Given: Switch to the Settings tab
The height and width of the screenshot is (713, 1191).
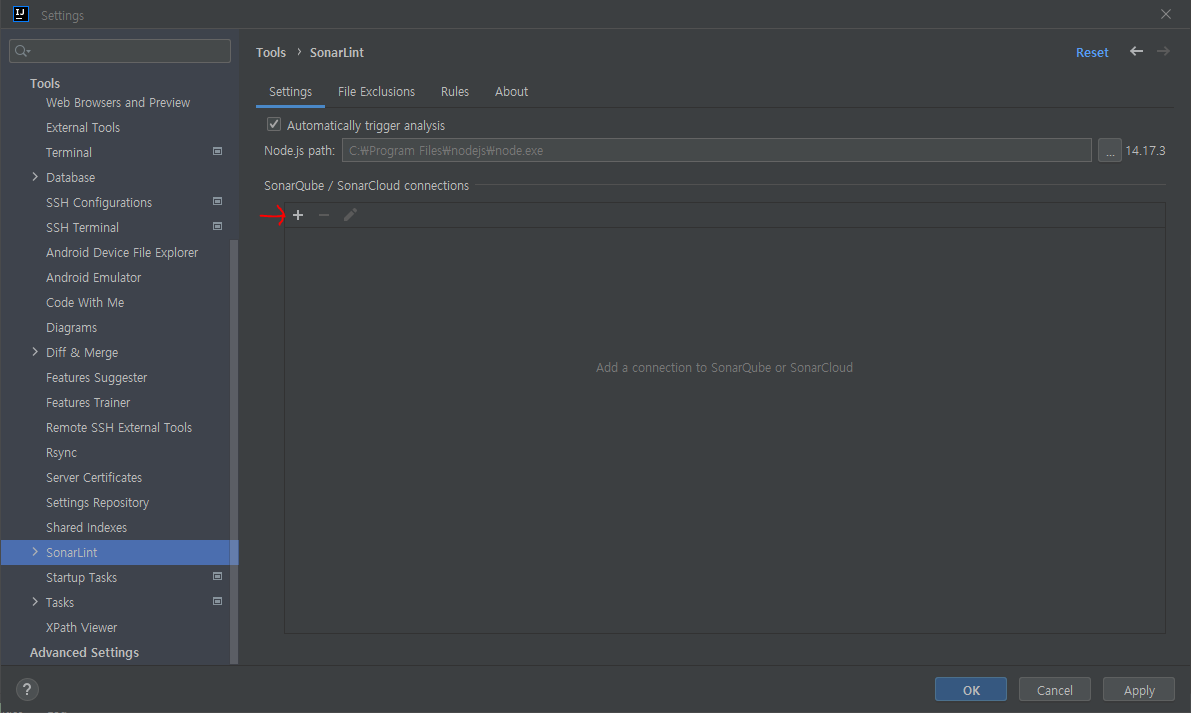Looking at the screenshot, I should point(290,92).
